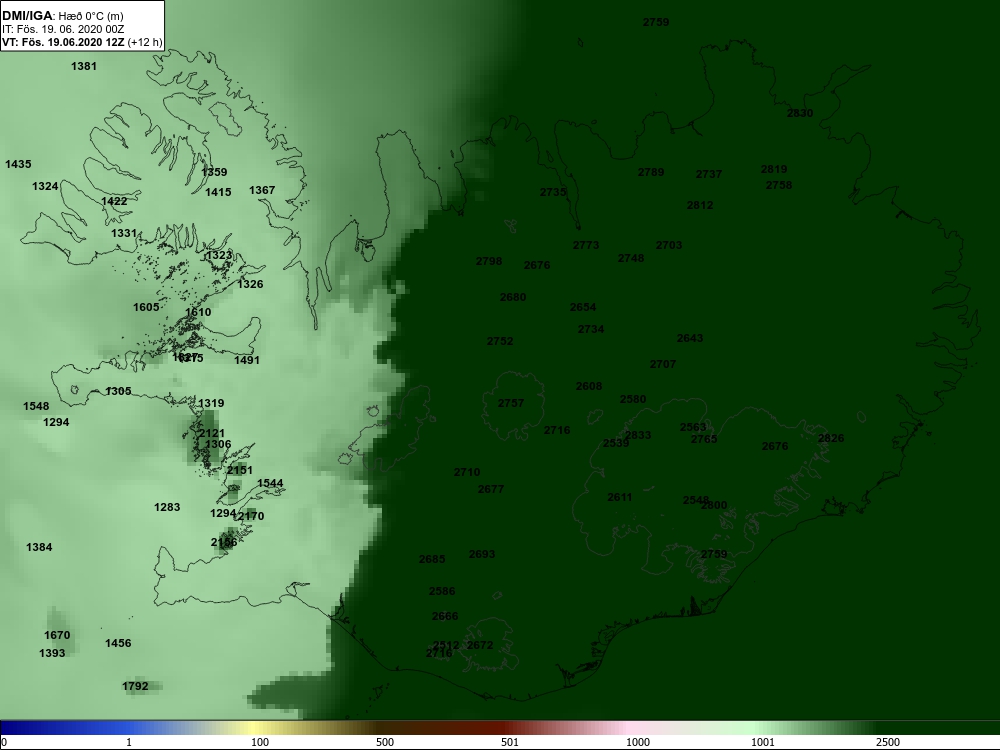The height and width of the screenshot is (750, 1000).
Task: Click the map value 1435
Action: pyautogui.click(x=18, y=164)
